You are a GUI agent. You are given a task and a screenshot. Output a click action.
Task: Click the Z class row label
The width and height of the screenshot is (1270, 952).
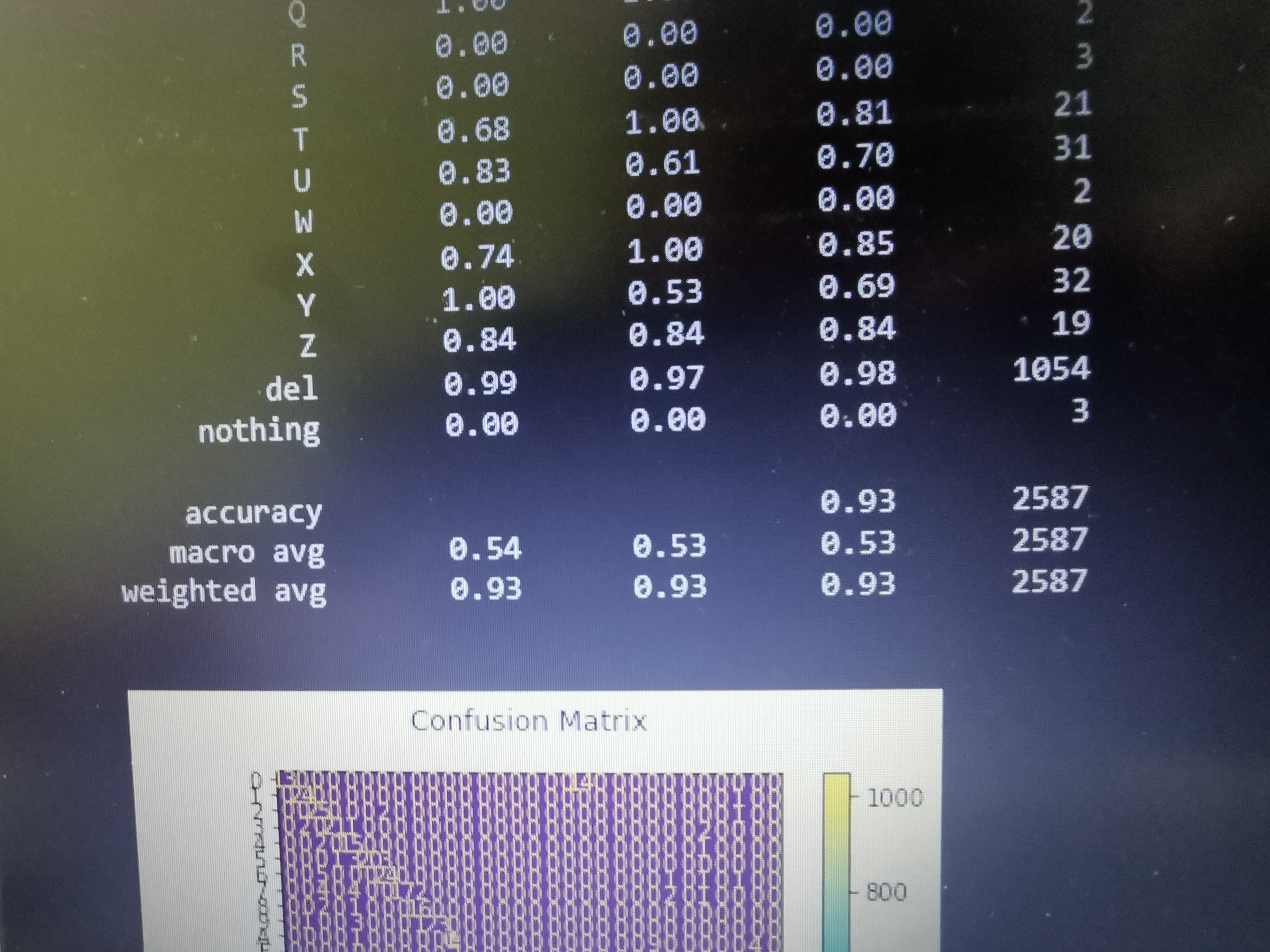point(308,345)
